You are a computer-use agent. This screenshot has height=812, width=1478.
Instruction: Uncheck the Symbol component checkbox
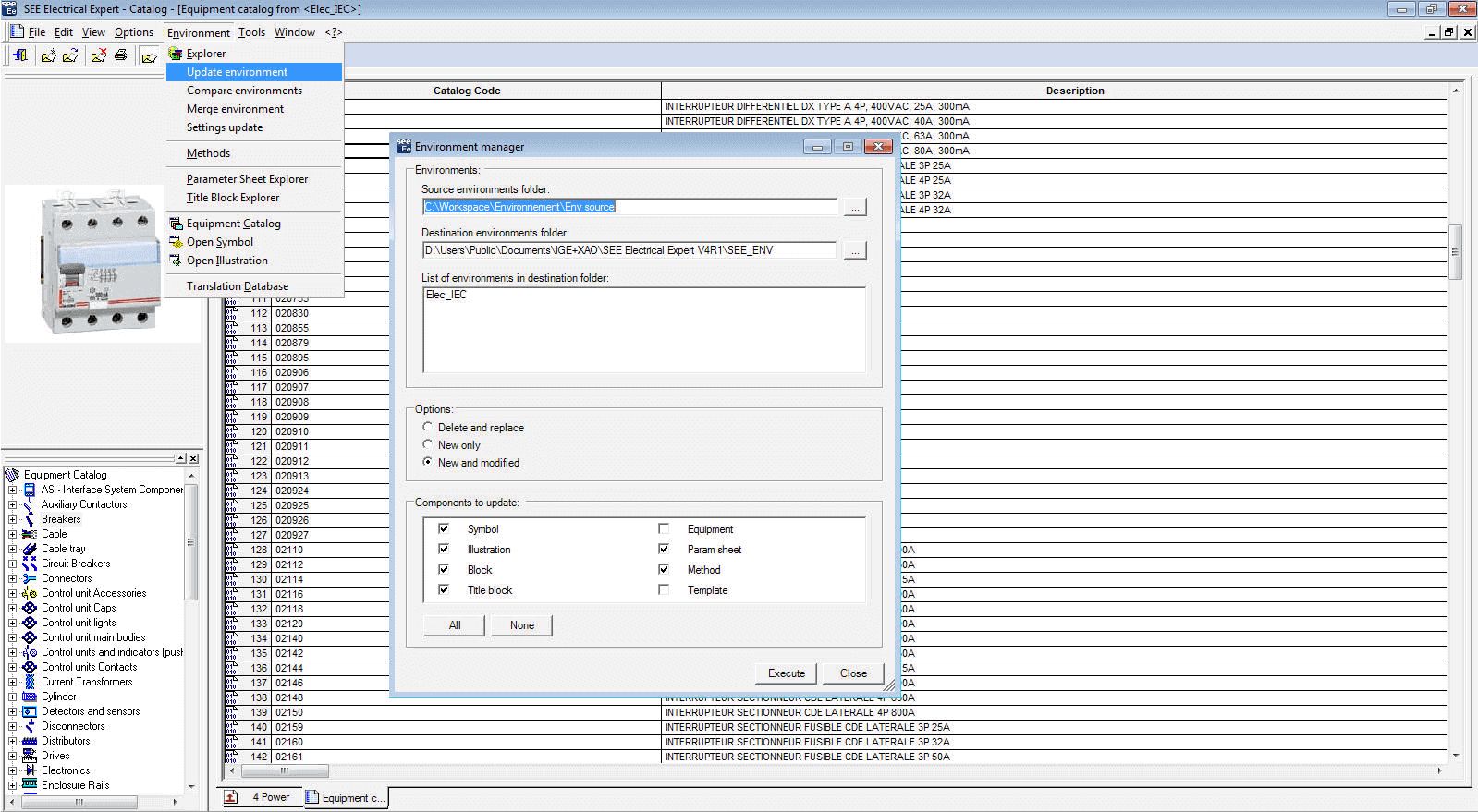coord(444,528)
